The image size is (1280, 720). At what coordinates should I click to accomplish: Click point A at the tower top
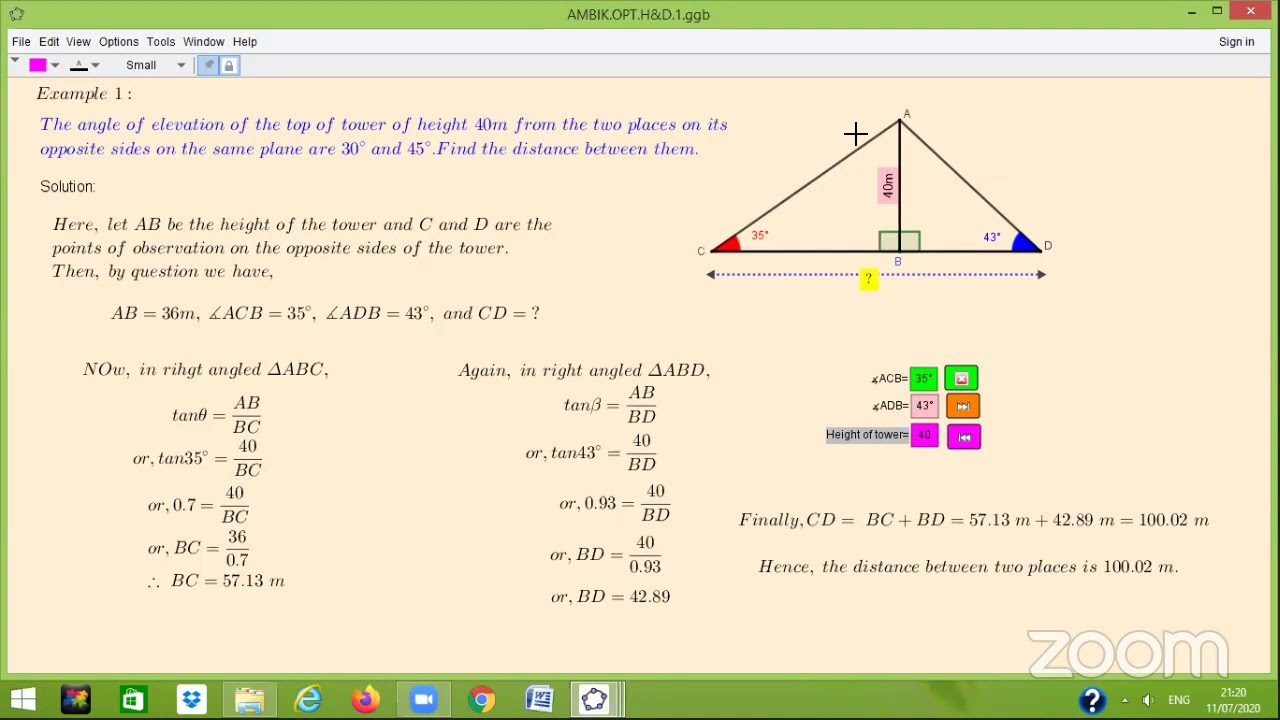point(900,120)
